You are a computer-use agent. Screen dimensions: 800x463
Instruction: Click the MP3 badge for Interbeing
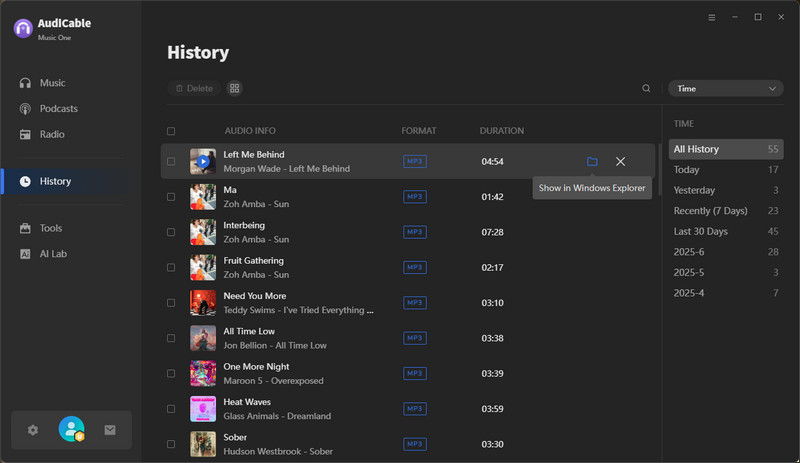click(415, 232)
